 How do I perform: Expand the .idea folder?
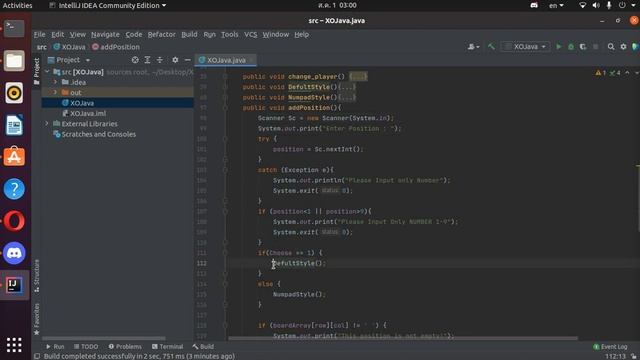tap(56, 82)
